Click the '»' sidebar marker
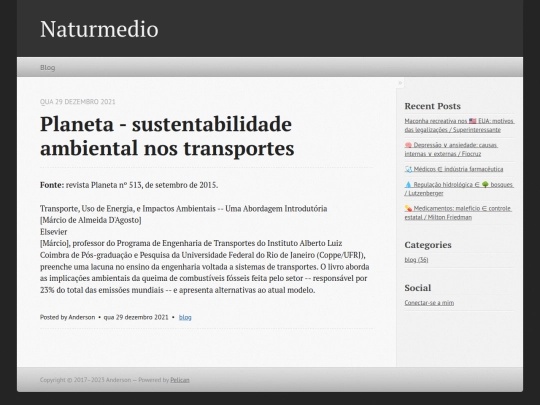The width and height of the screenshot is (540, 405). tap(400, 83)
